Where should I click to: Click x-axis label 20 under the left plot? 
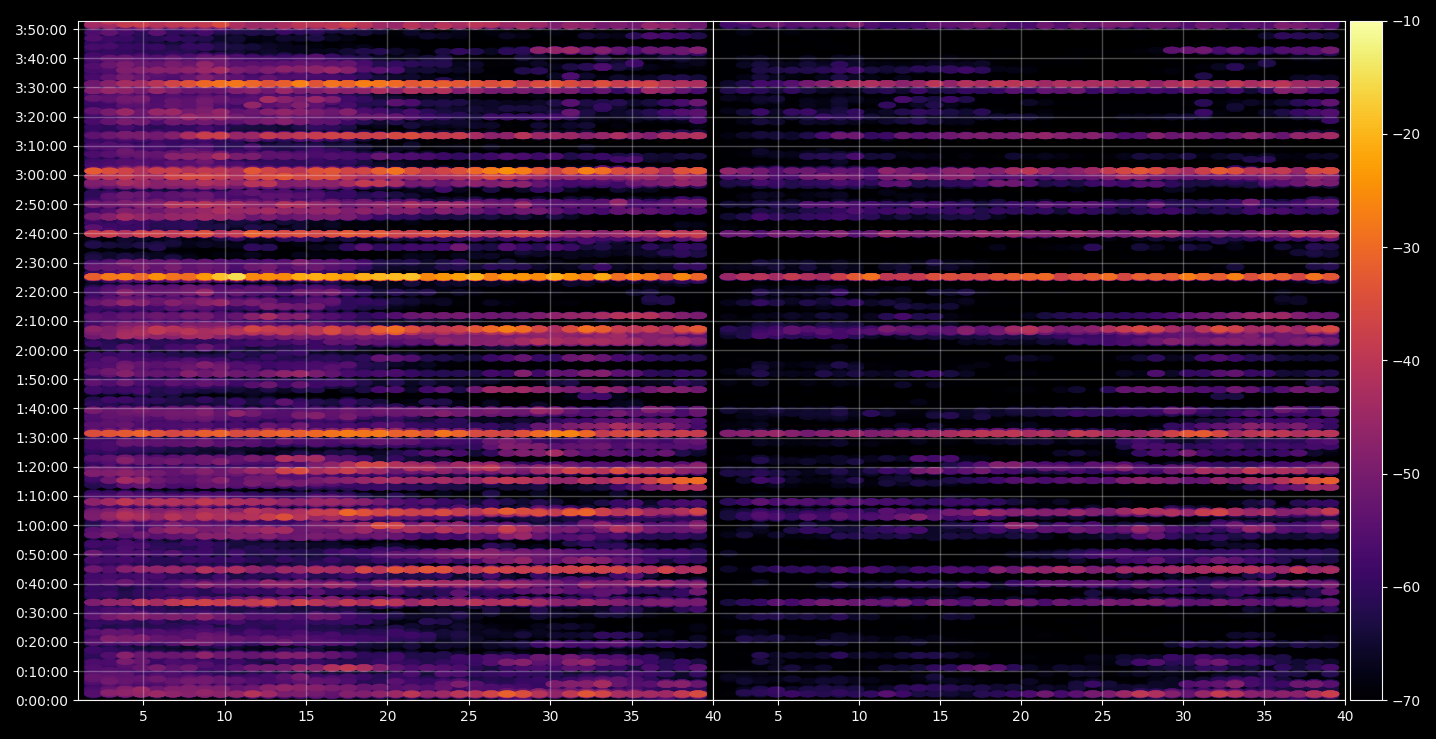[x=387, y=716]
